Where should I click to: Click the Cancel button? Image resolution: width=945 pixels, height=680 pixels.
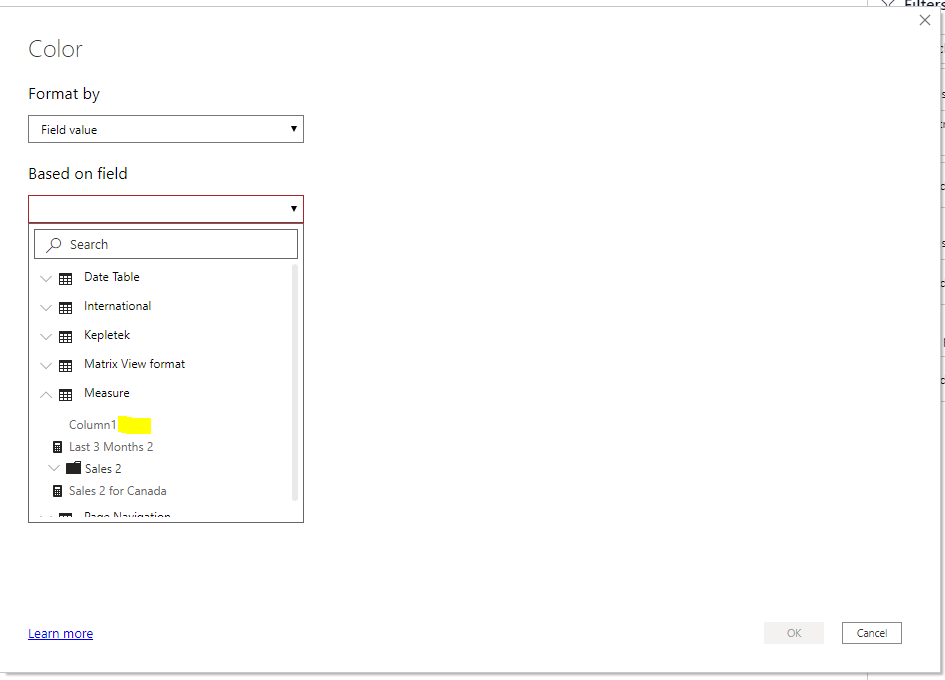point(871,633)
